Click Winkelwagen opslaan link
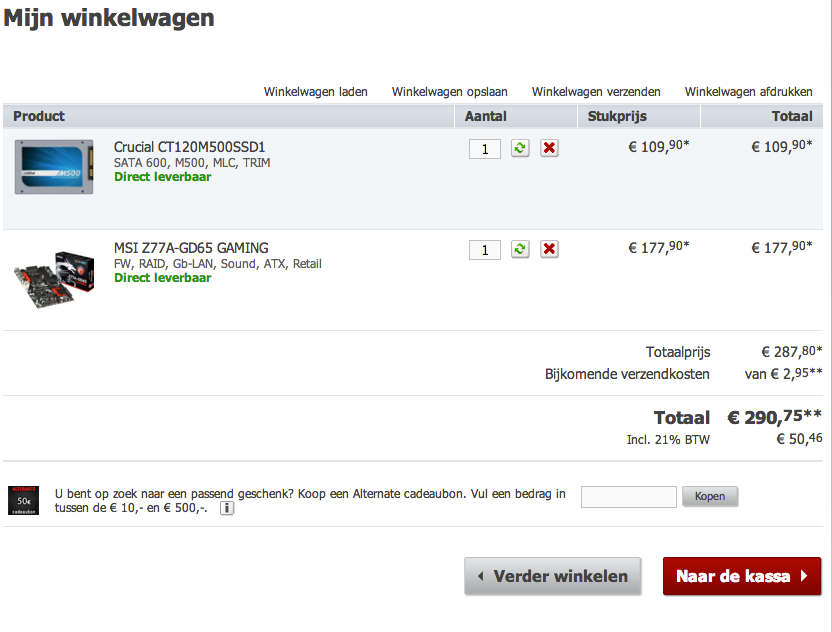Viewport: 832px width, 632px height. (x=449, y=92)
